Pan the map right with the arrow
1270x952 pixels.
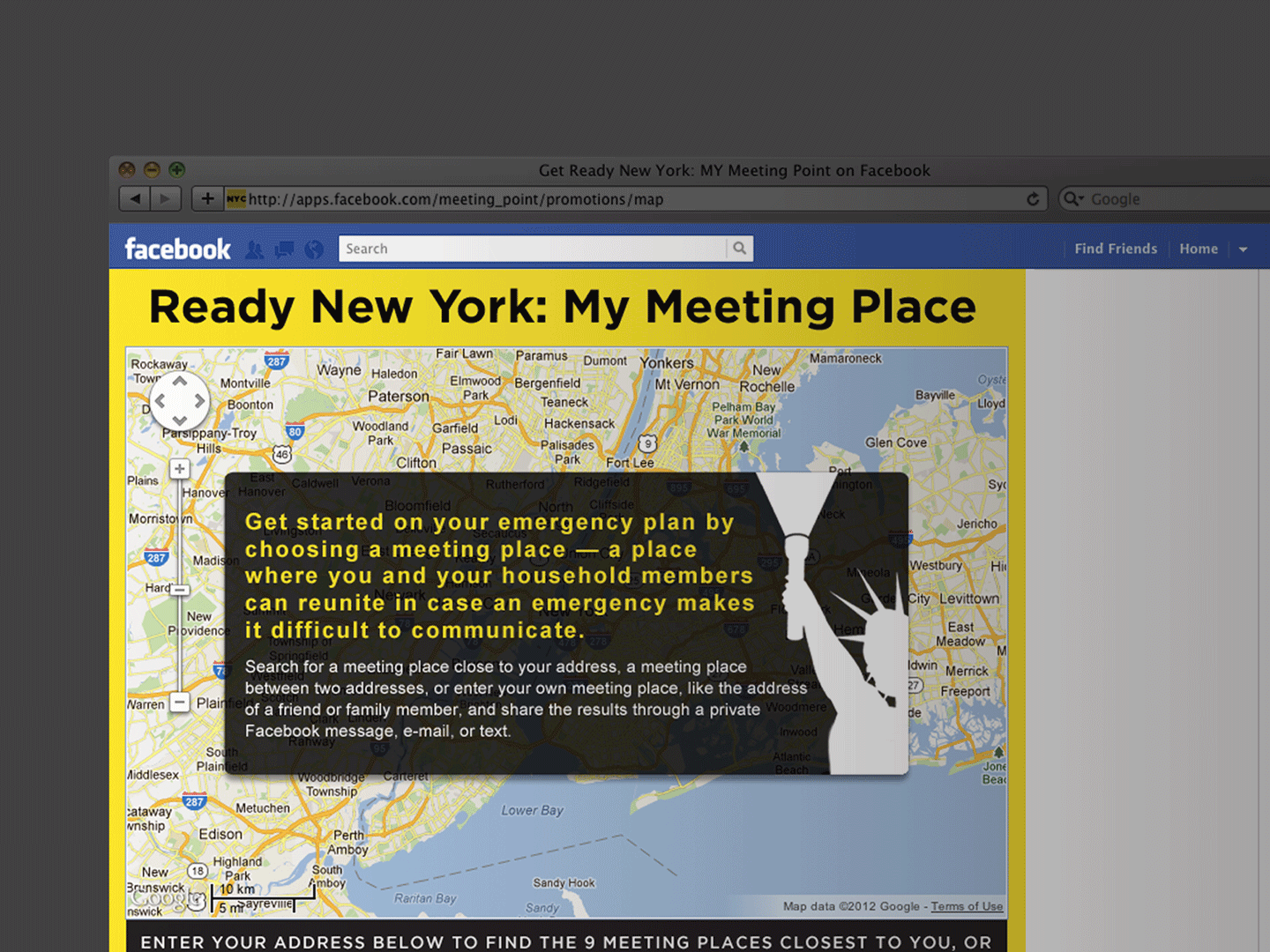pos(200,401)
